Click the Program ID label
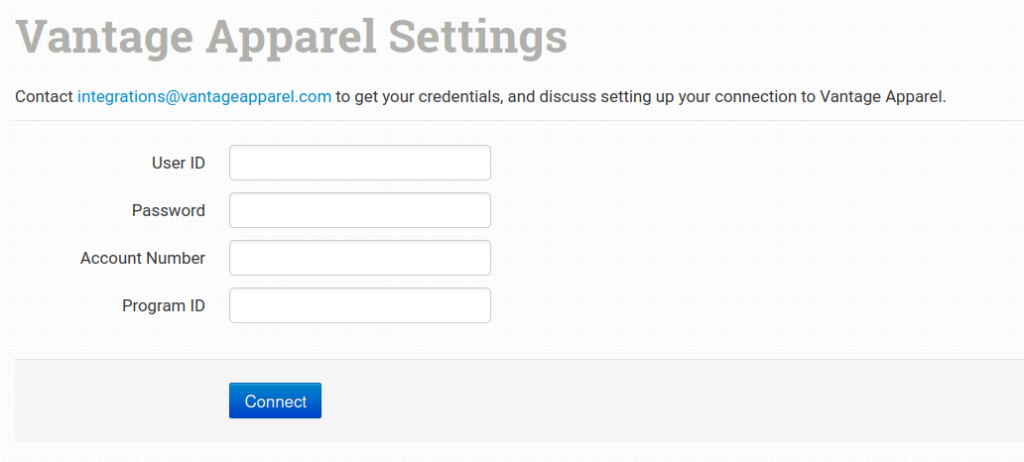Screen dimensions: 1024x462 163,306
